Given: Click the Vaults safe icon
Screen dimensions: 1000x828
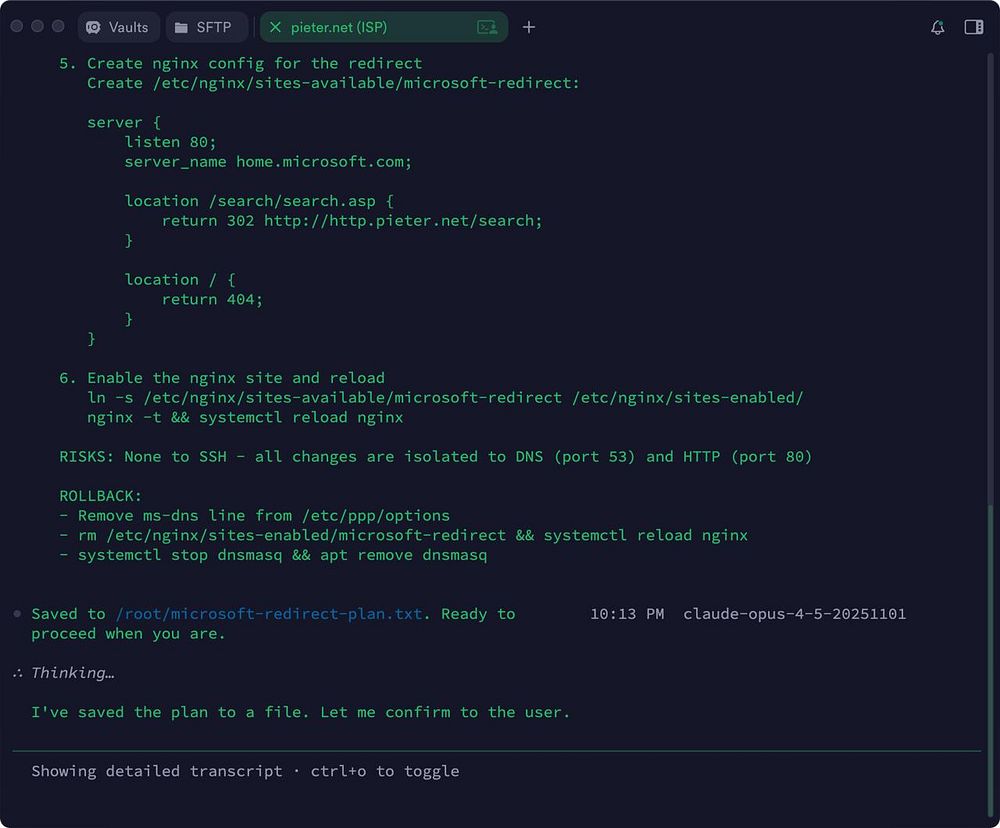Looking at the screenshot, I should coord(93,27).
